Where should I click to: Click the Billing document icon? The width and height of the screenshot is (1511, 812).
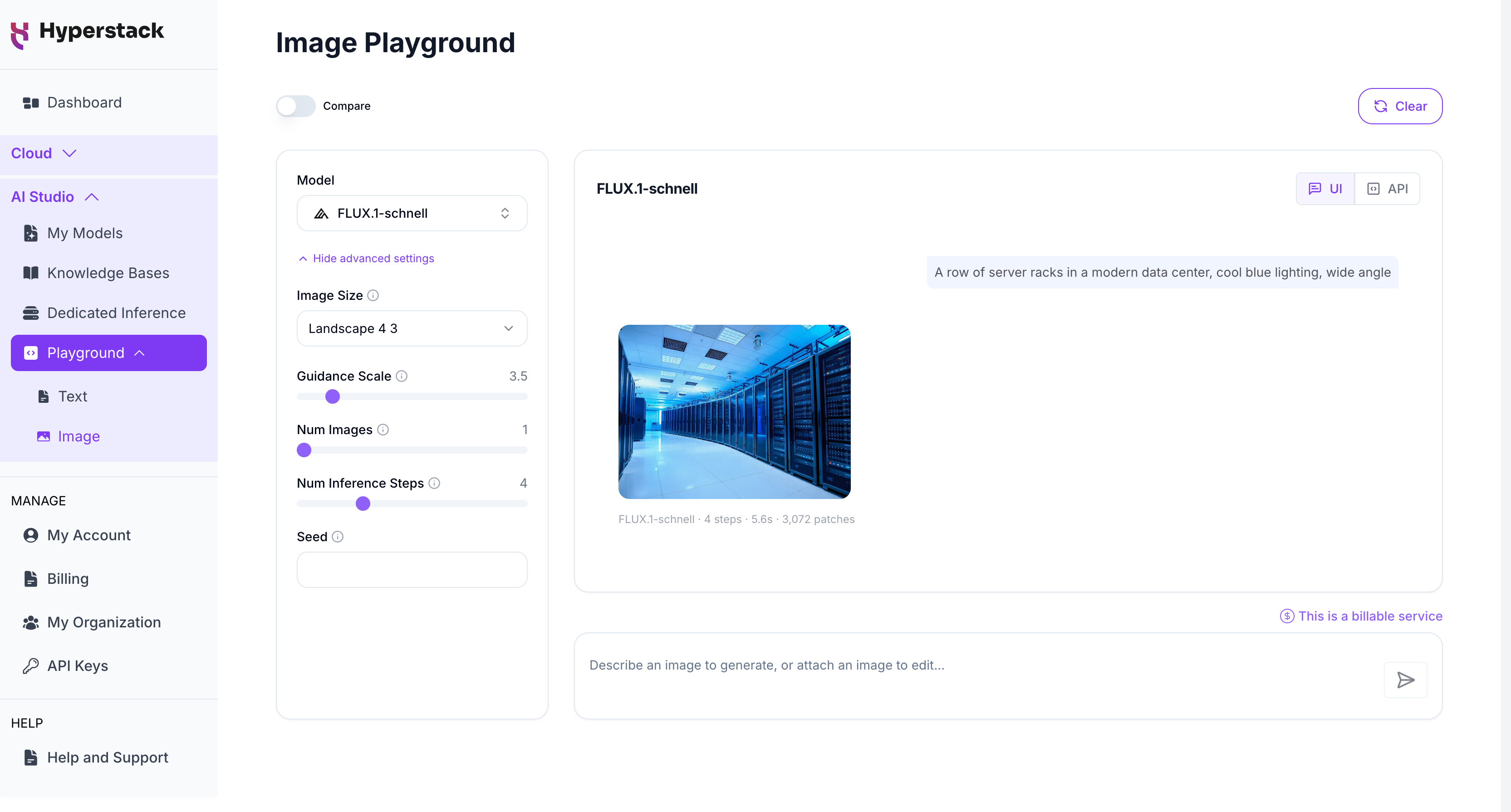coord(30,579)
